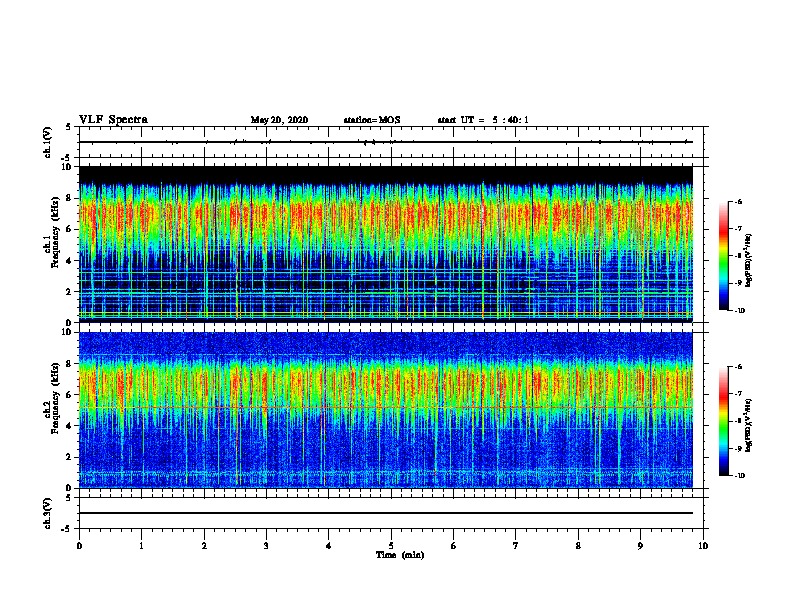Click the ch.1 Frequency (kHz) axis label
The image size is (792, 612).
[52, 232]
